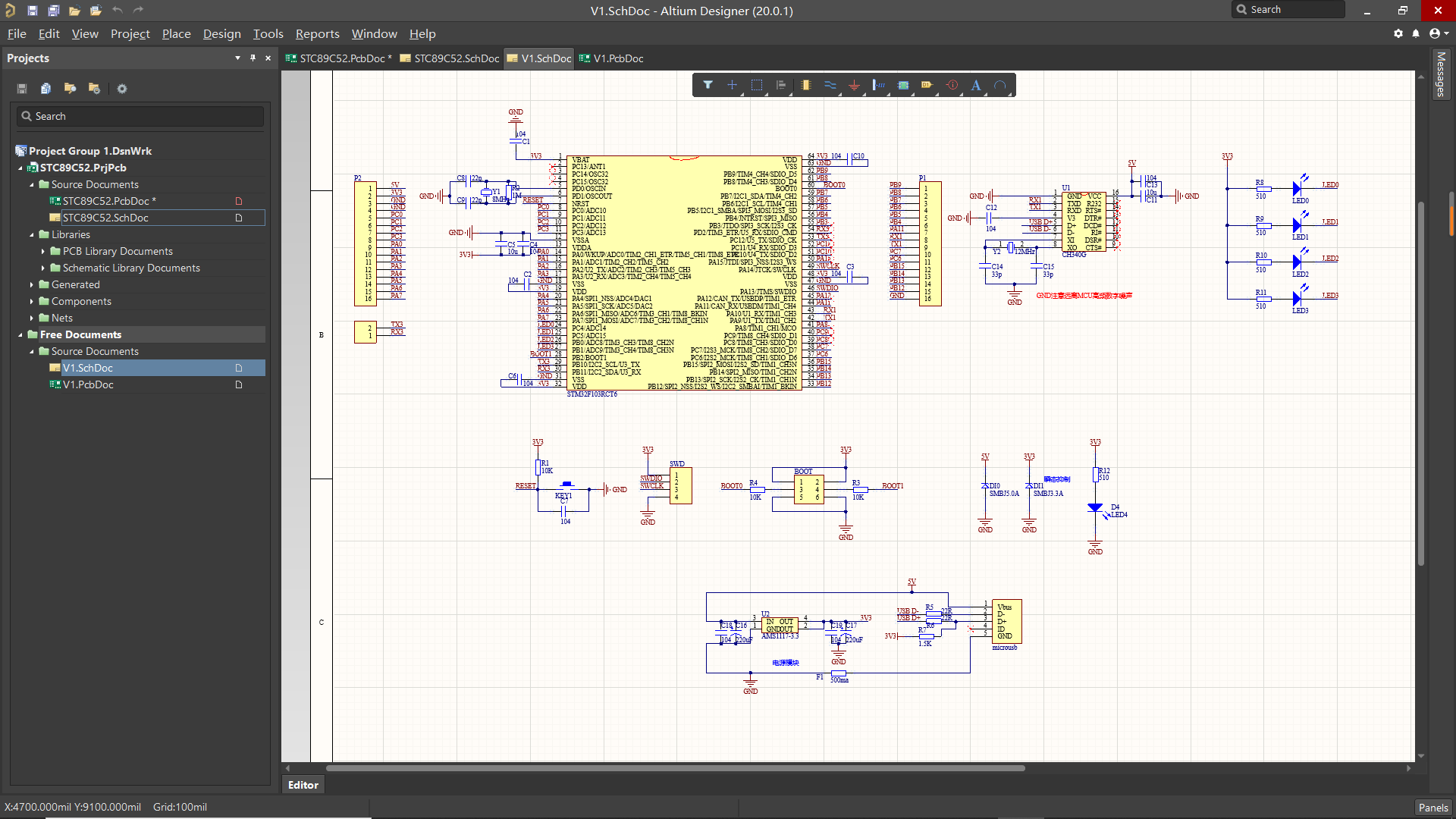Click the Panels button in status bar
Image resolution: width=1456 pixels, height=819 pixels.
coord(1432,808)
